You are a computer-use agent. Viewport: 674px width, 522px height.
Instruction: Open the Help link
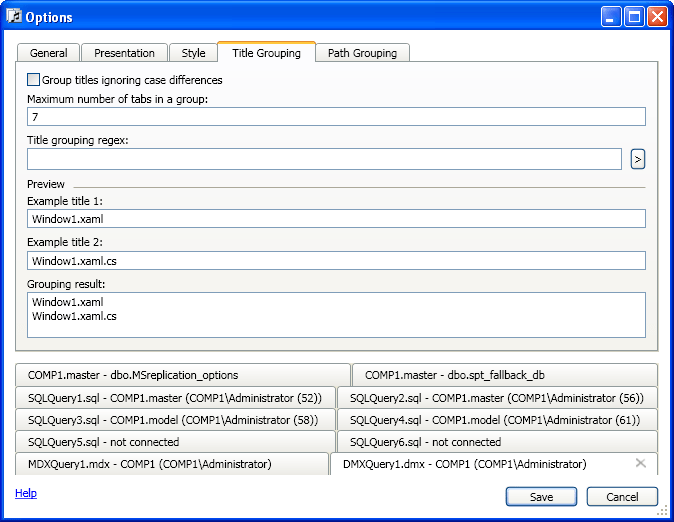coord(26,493)
